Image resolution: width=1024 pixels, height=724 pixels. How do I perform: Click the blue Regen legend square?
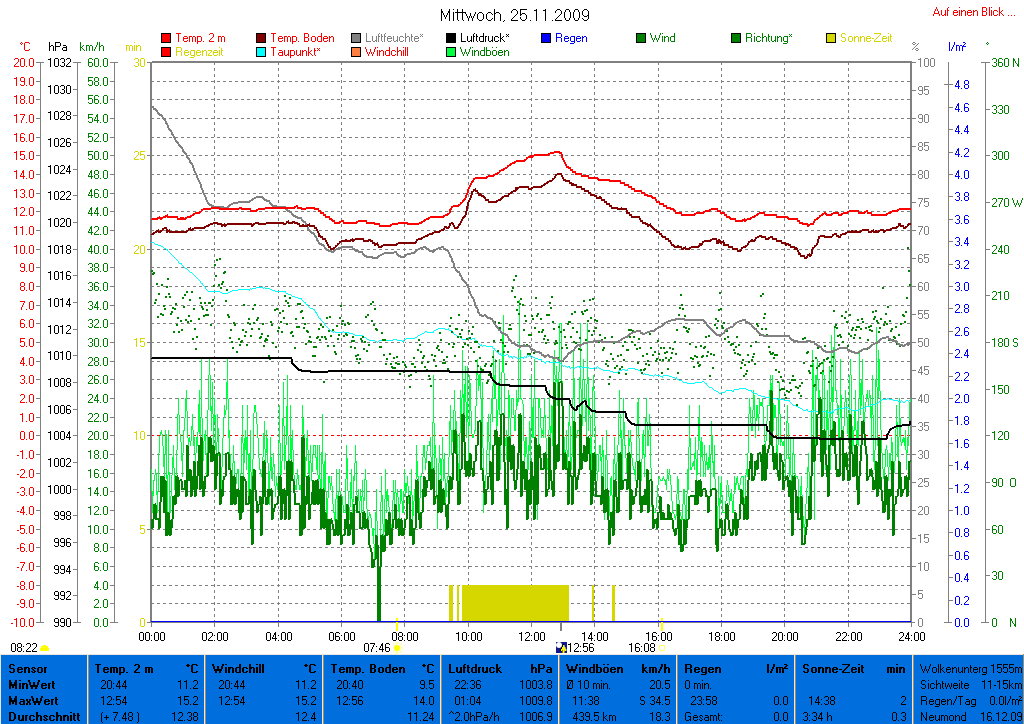546,38
